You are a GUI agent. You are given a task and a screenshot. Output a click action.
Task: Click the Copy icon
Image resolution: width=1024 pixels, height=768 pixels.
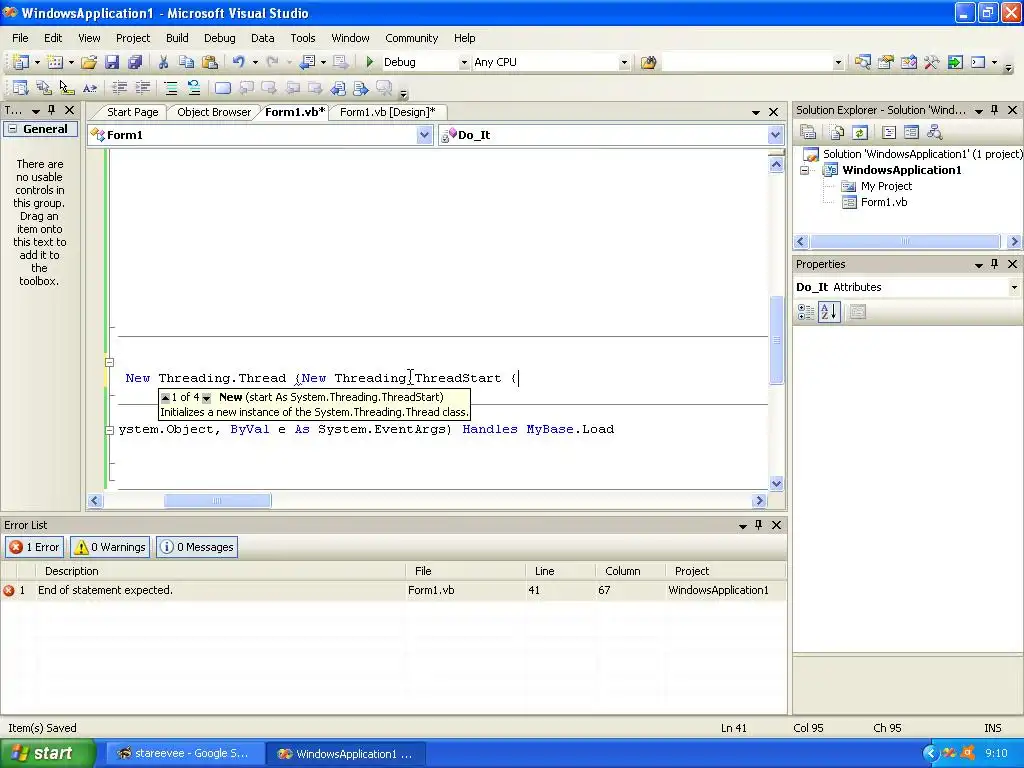pyautogui.click(x=186, y=62)
